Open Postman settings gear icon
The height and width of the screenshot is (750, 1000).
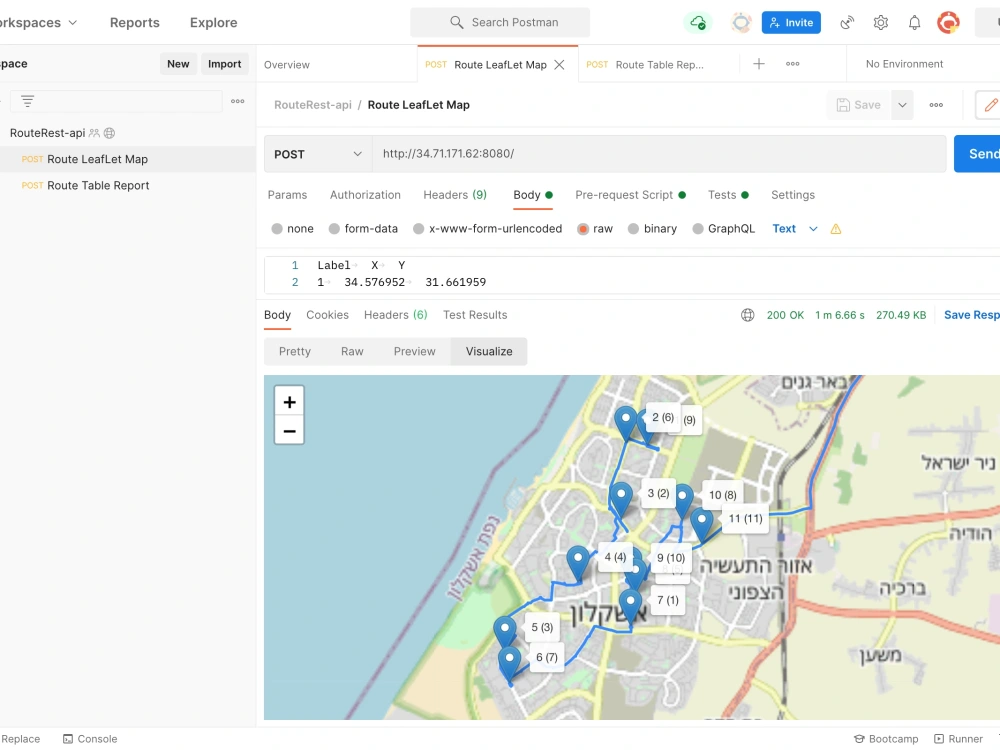[x=882, y=22]
